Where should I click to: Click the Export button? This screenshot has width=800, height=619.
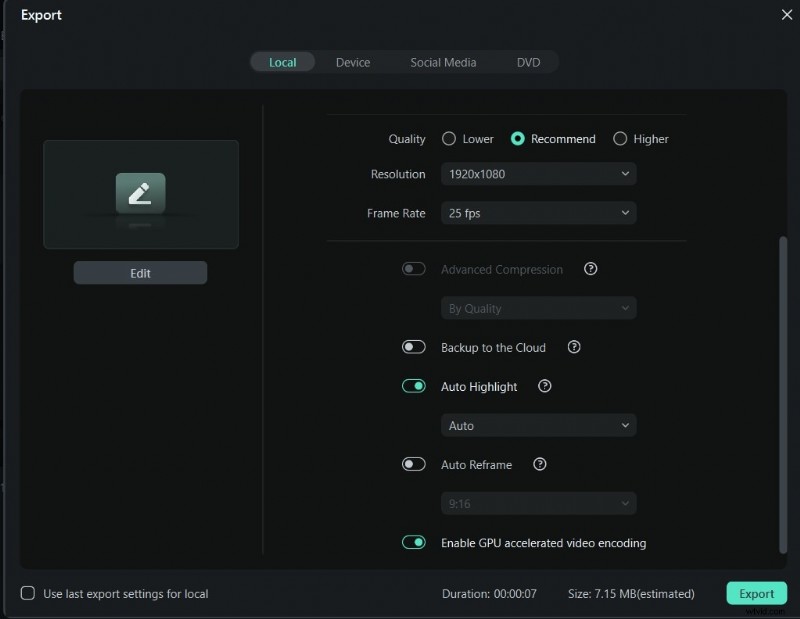(x=756, y=593)
